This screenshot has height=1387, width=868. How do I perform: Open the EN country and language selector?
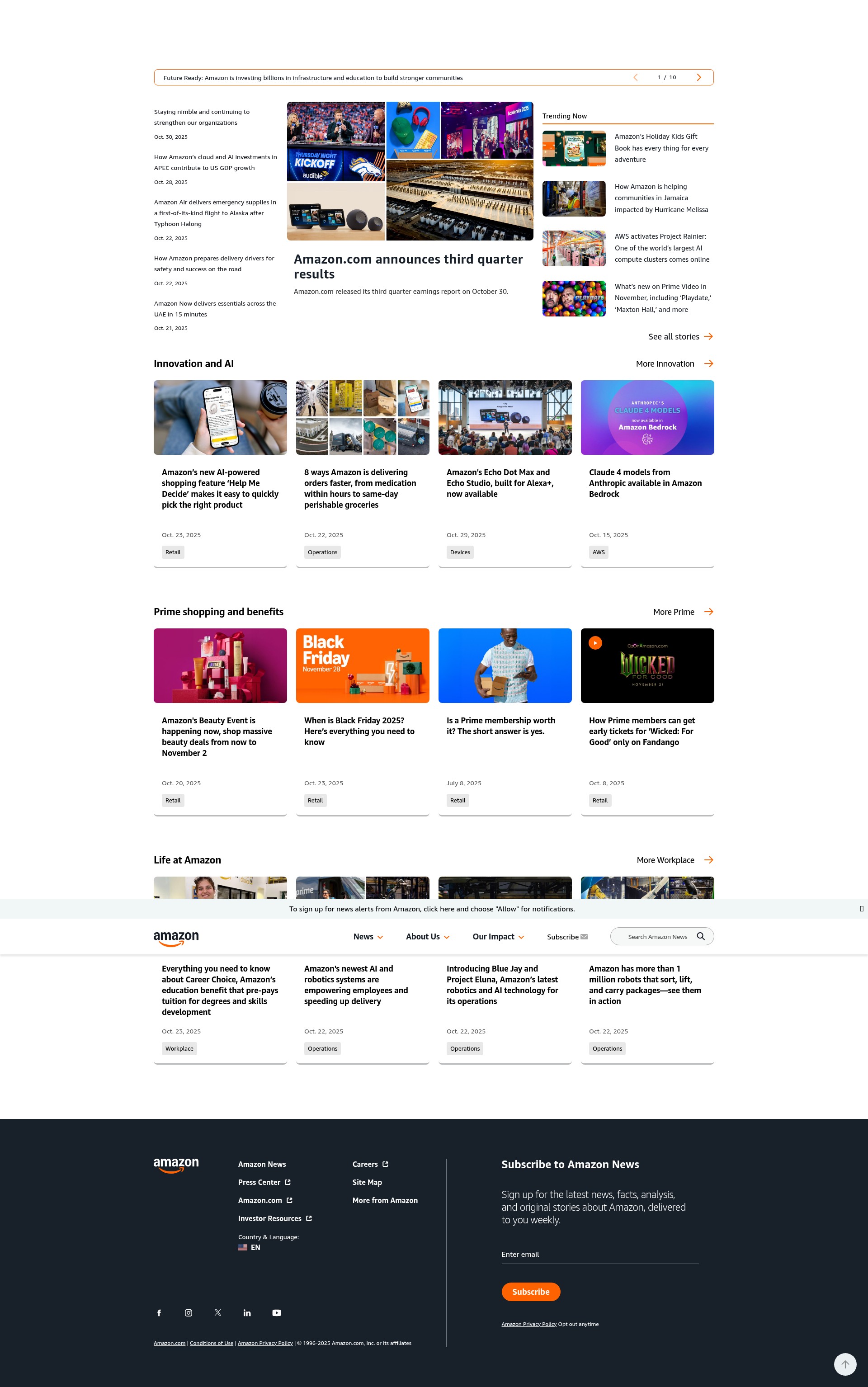pos(249,1247)
